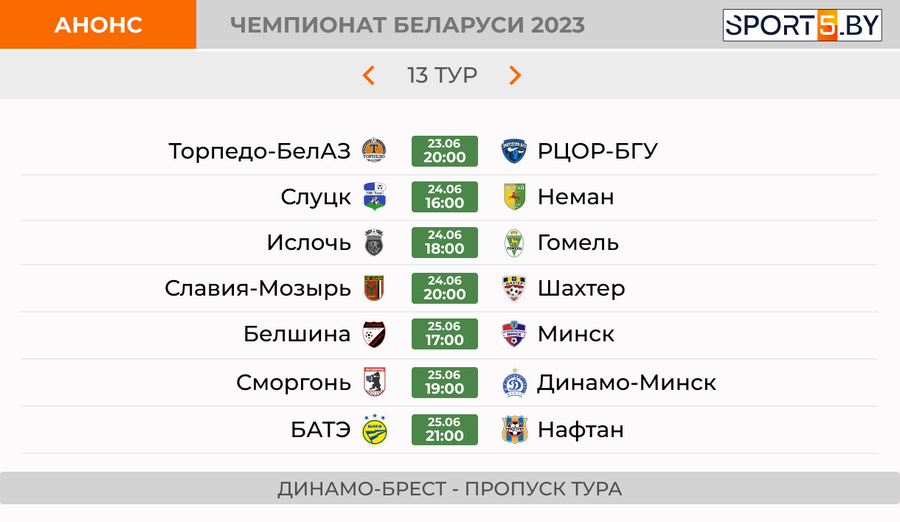Open the Шахтер club emblem
This screenshot has width=900, height=522.
(514, 288)
